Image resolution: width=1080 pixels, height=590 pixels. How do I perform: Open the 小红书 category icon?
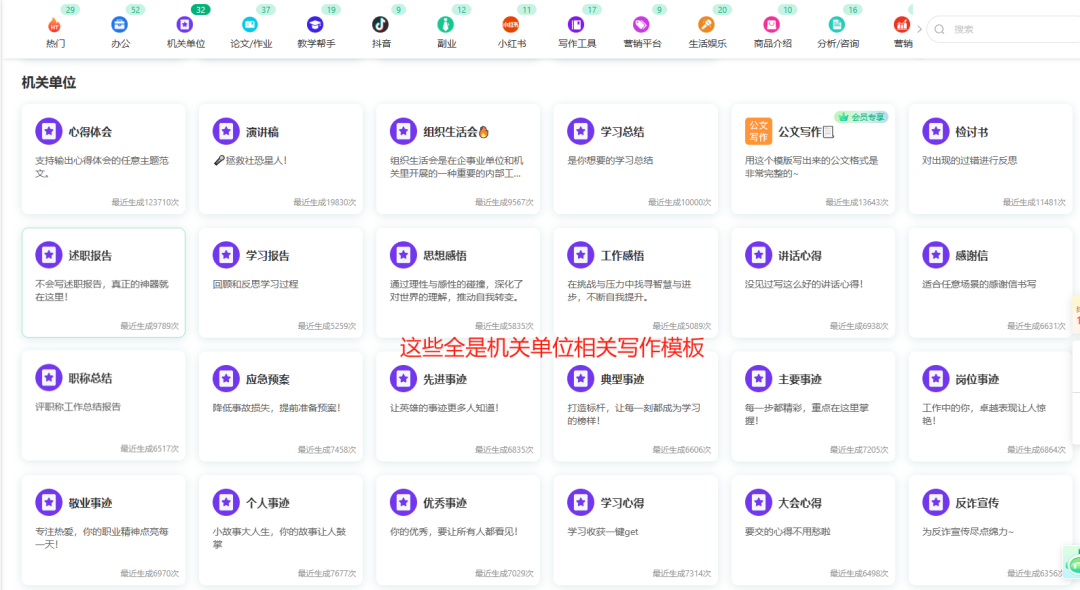(x=510, y=22)
